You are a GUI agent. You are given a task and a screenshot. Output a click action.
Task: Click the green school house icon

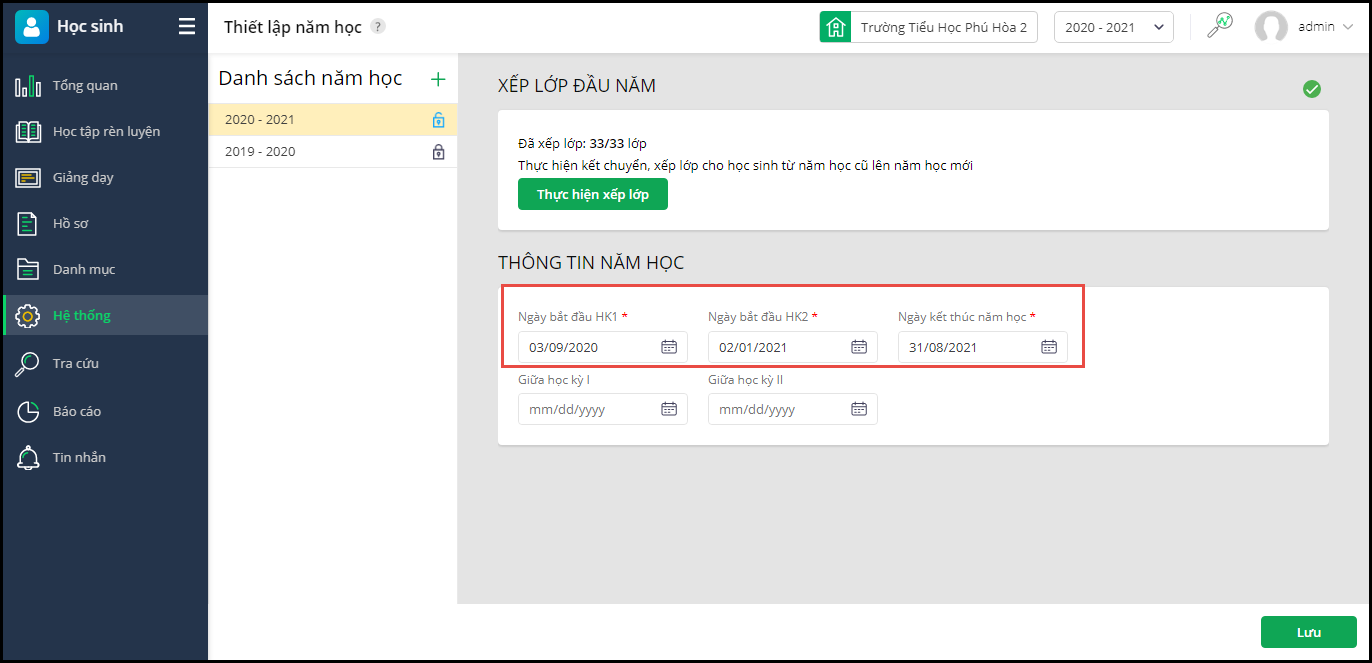click(x=835, y=27)
